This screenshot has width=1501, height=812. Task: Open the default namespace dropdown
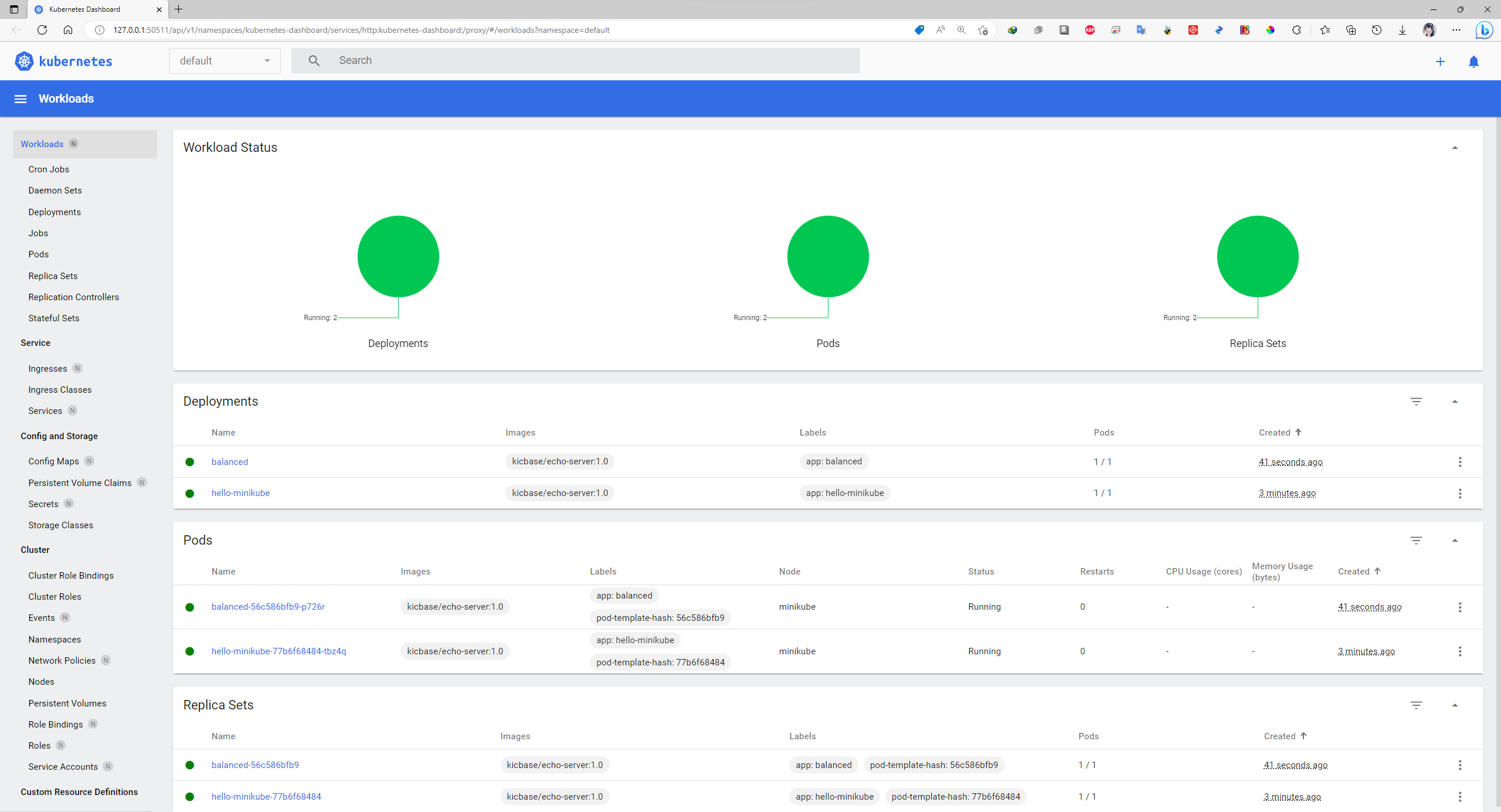tap(225, 61)
